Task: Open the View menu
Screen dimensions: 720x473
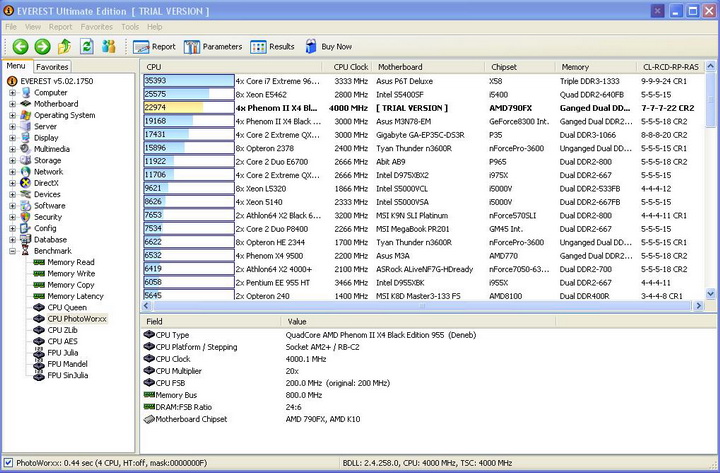Action: click(x=33, y=27)
